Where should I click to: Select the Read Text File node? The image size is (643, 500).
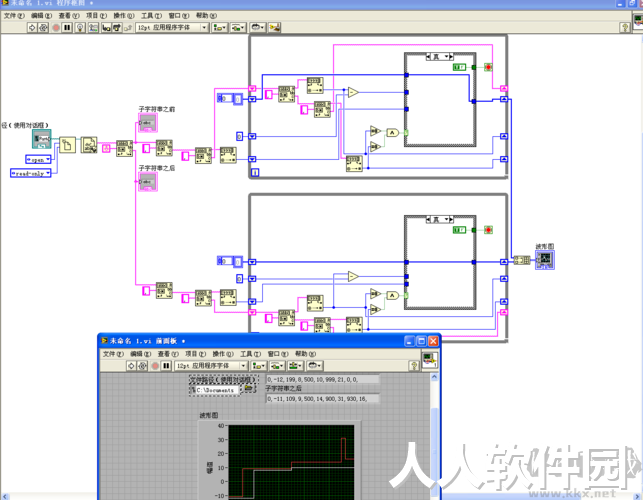pos(89,145)
